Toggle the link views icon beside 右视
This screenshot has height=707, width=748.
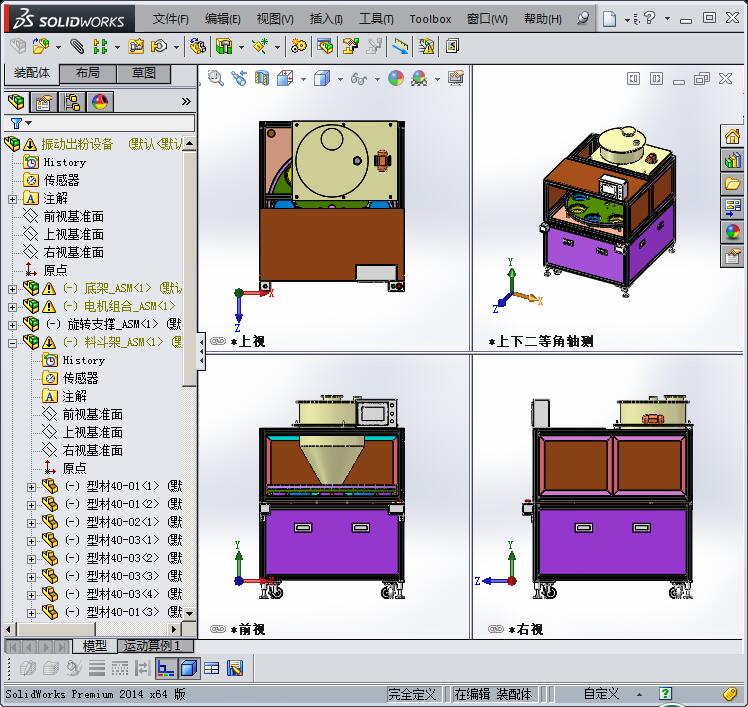[496, 629]
